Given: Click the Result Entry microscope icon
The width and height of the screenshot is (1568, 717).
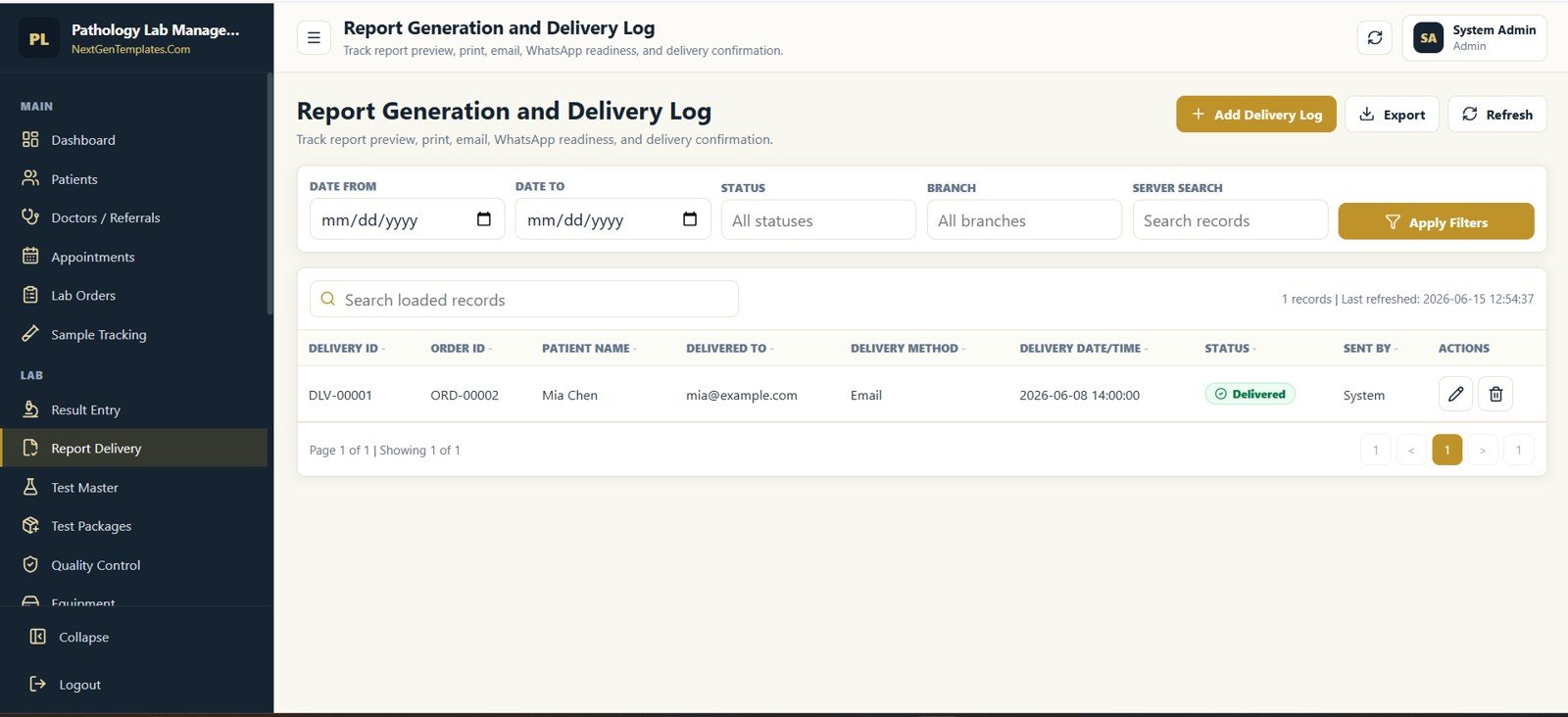Looking at the screenshot, I should 30,408.
